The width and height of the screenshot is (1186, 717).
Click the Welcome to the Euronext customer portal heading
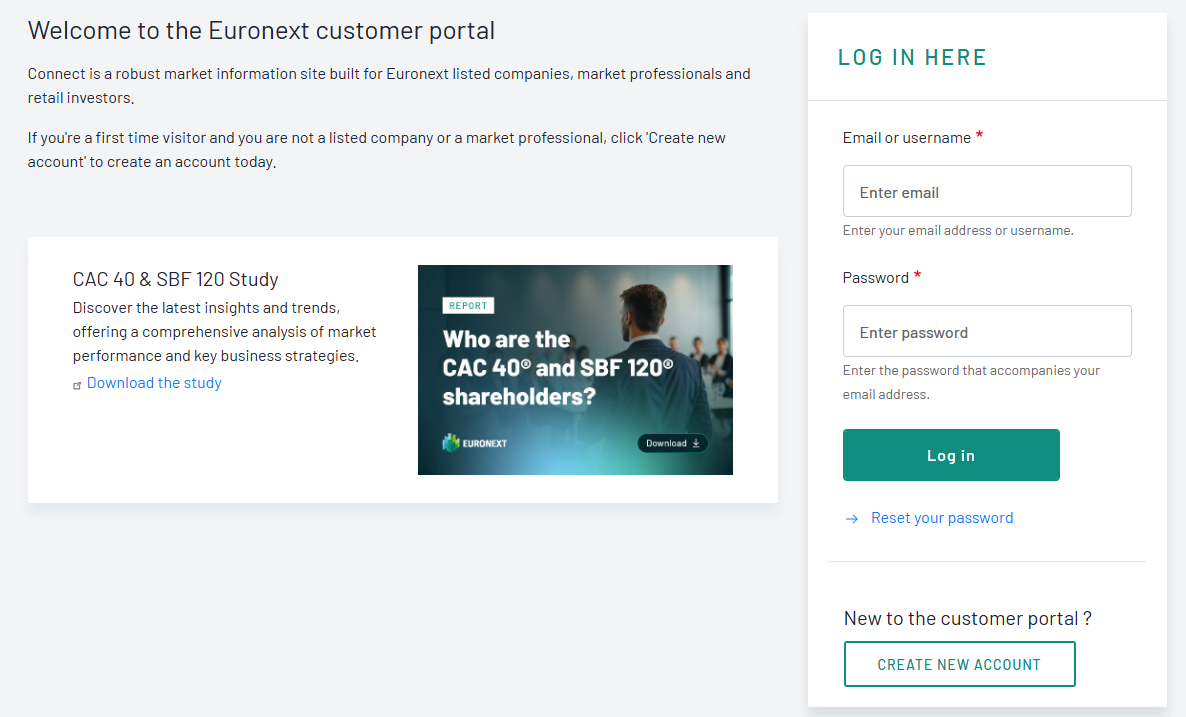(x=261, y=31)
